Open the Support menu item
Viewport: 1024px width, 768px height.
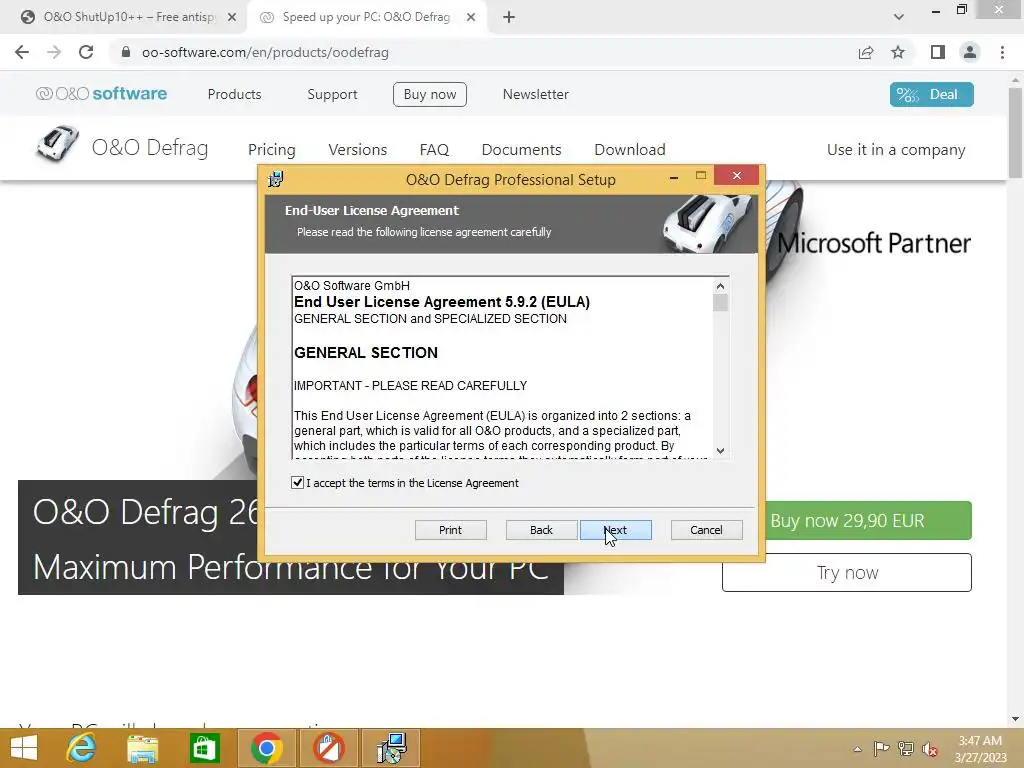click(x=332, y=94)
